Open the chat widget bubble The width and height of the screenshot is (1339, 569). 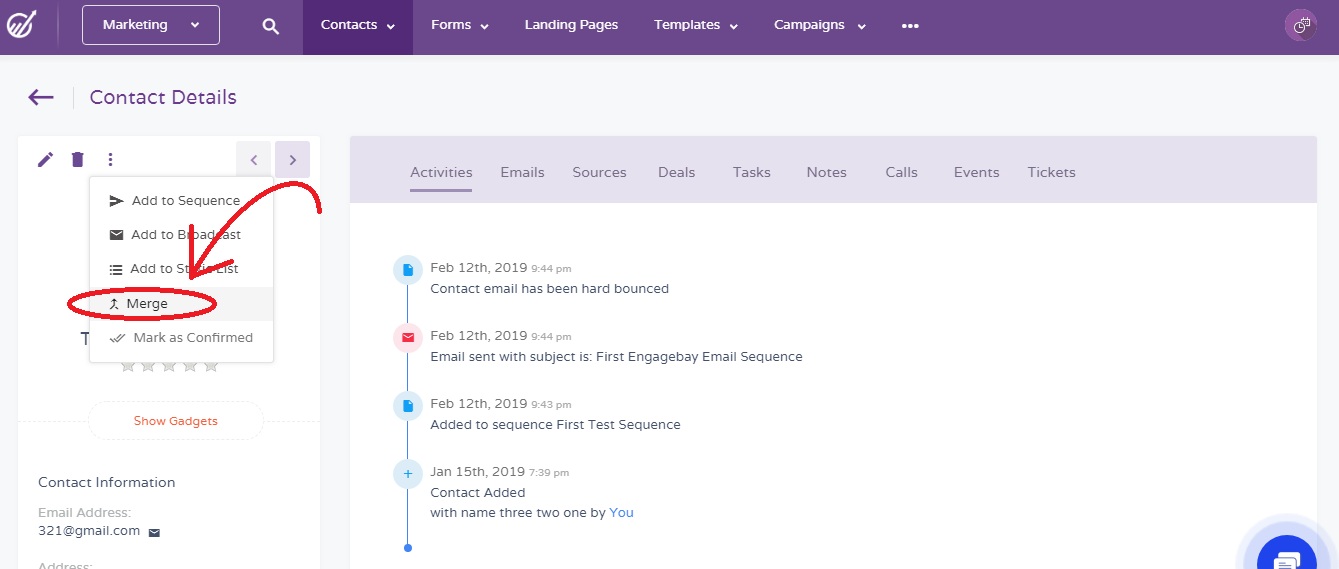(x=1288, y=553)
